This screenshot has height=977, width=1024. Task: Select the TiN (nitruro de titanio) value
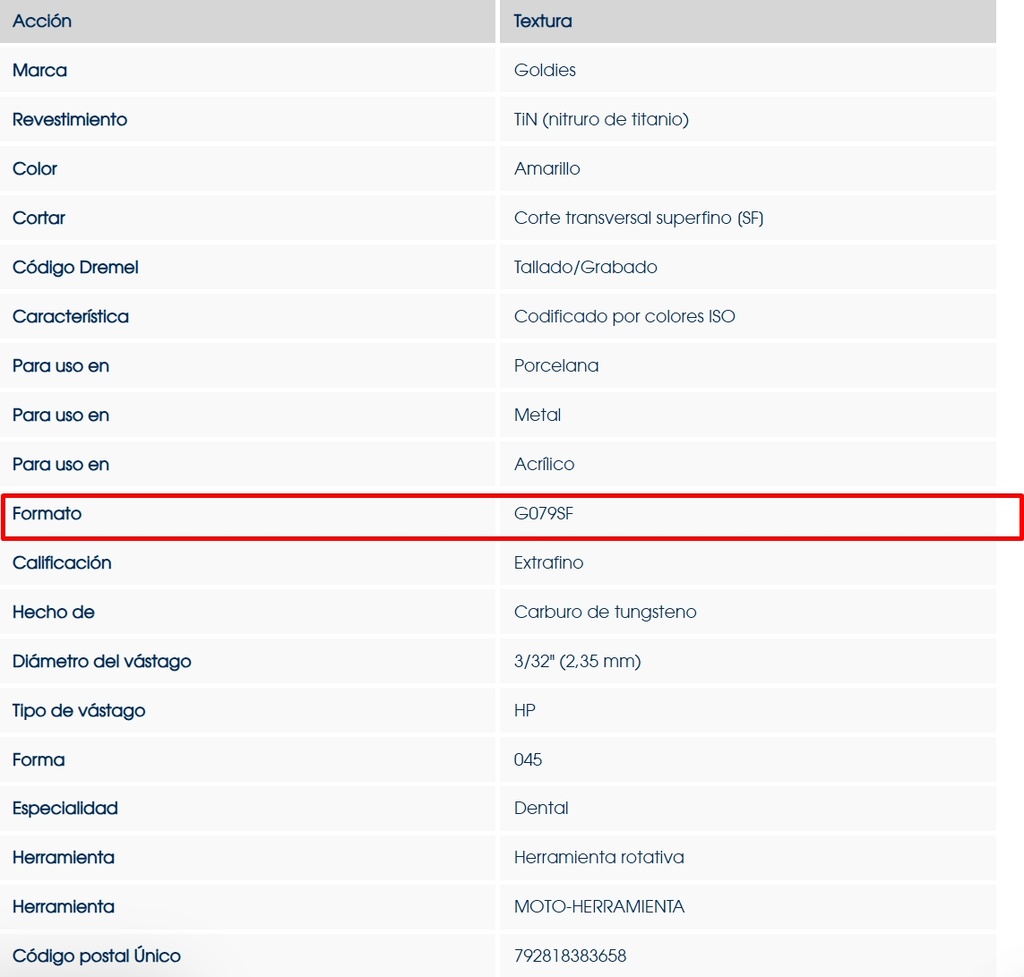tap(601, 119)
